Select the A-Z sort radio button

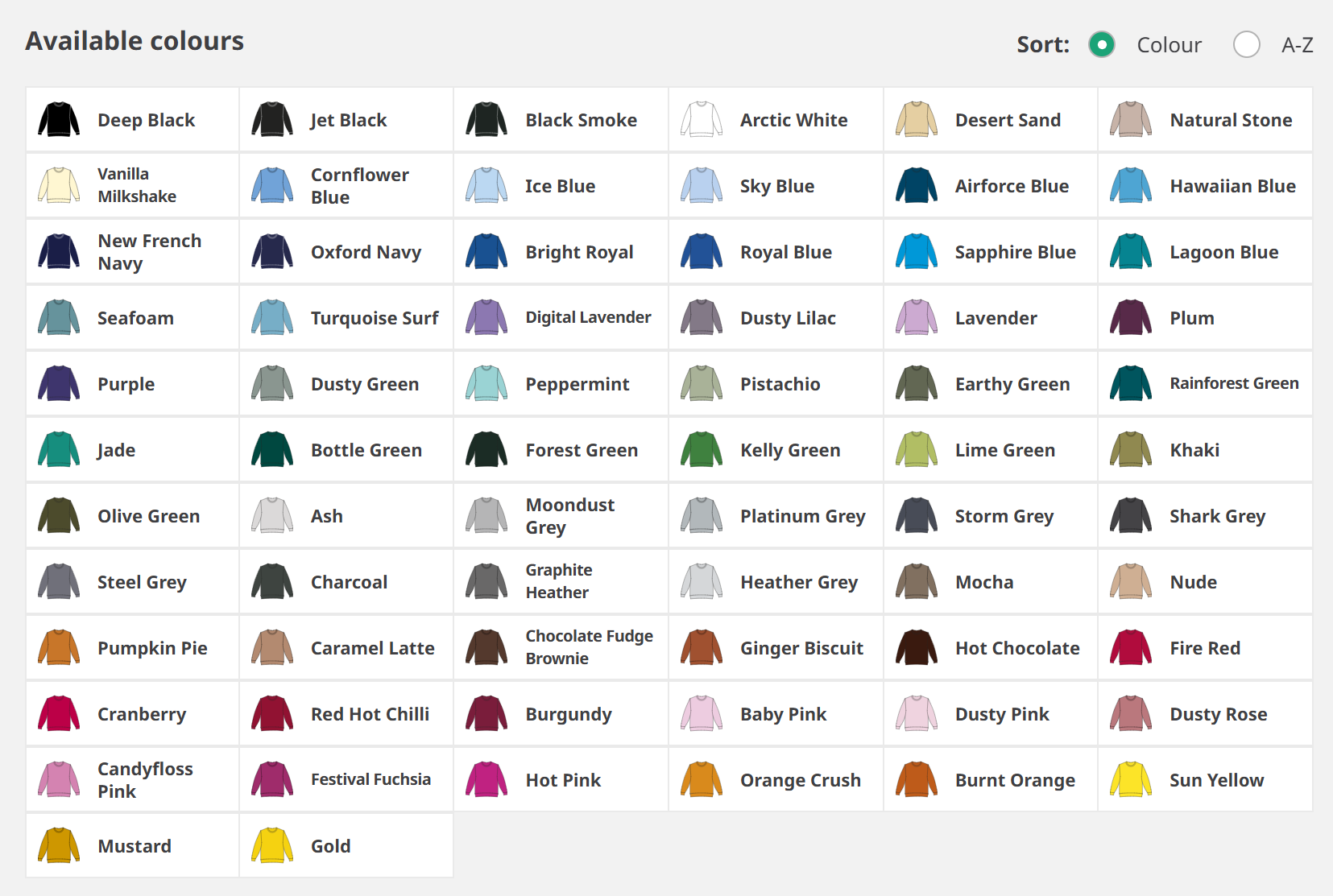[x=1246, y=44]
